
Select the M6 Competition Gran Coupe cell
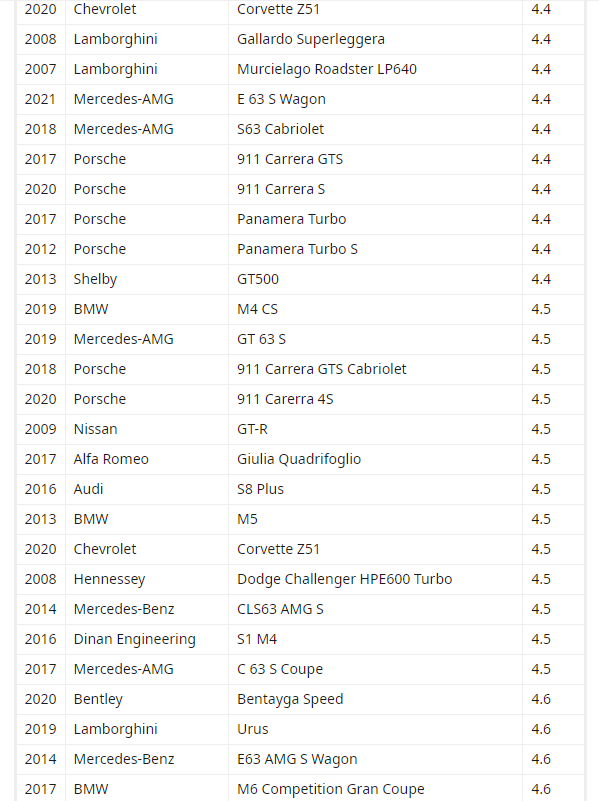tap(375, 788)
